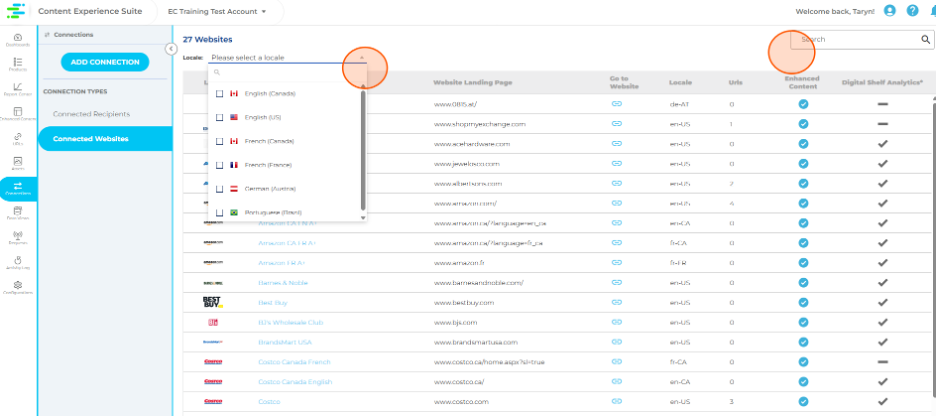The height and width of the screenshot is (416, 936).
Task: Collapse the locale dropdown arrow
Action: click(362, 58)
